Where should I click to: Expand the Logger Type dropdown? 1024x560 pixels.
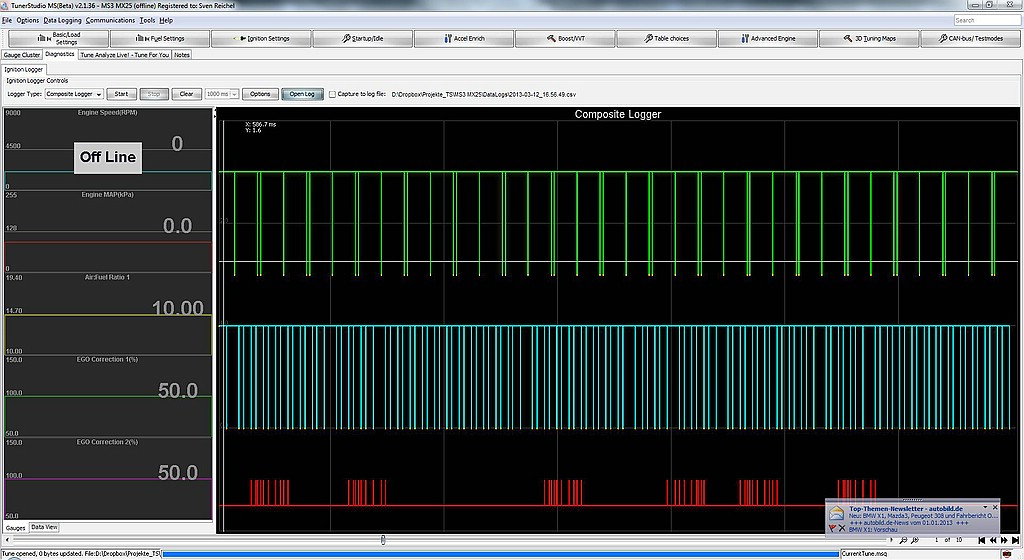coord(98,94)
